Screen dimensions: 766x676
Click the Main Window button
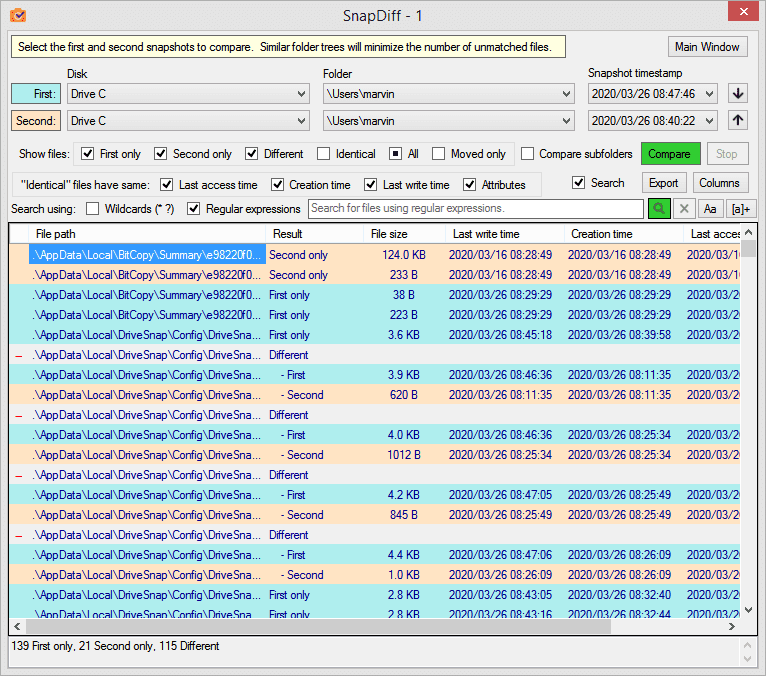[707, 47]
